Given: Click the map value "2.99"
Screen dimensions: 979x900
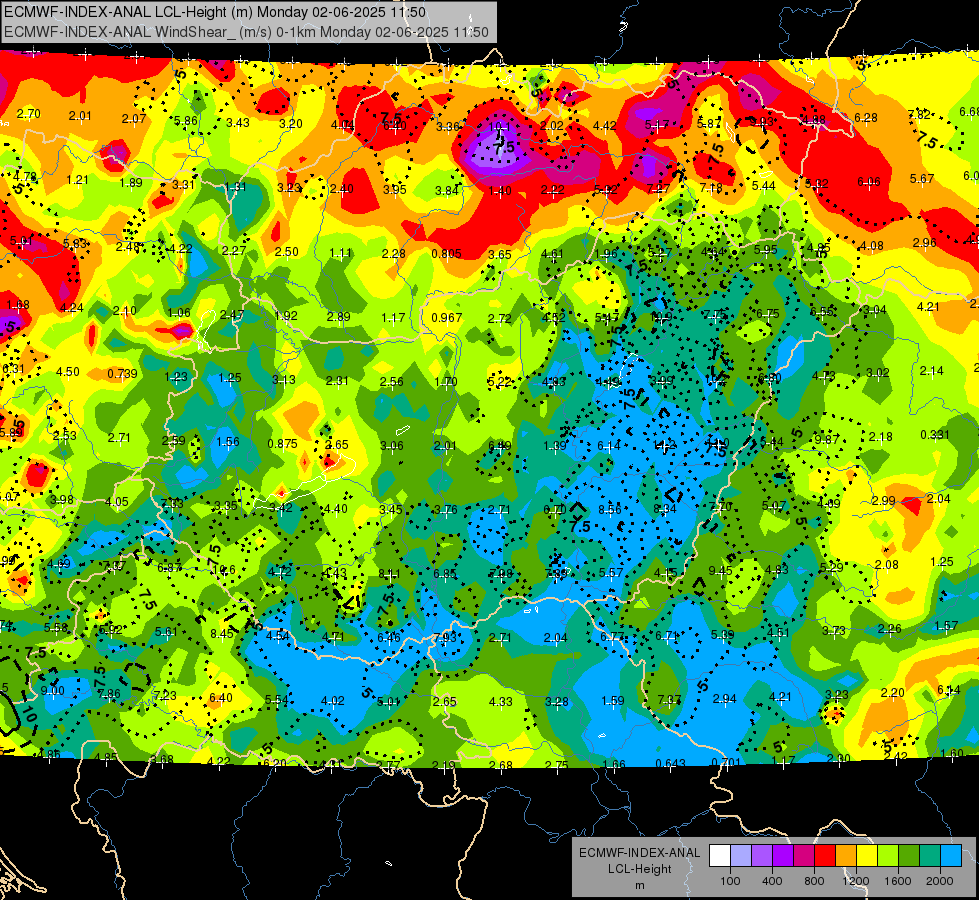Looking at the screenshot, I should (883, 500).
